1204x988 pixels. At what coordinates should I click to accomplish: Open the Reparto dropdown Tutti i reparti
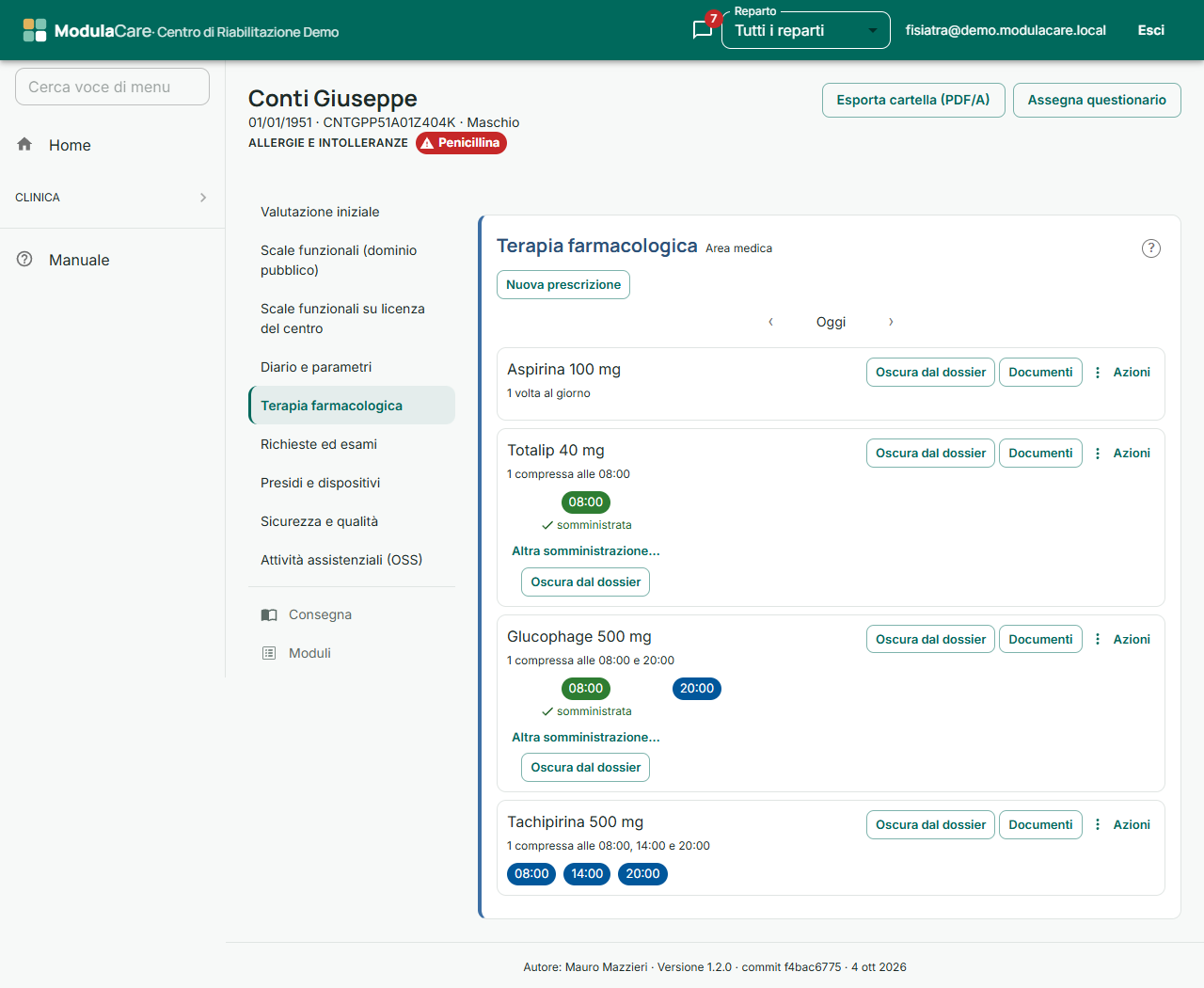tap(805, 30)
